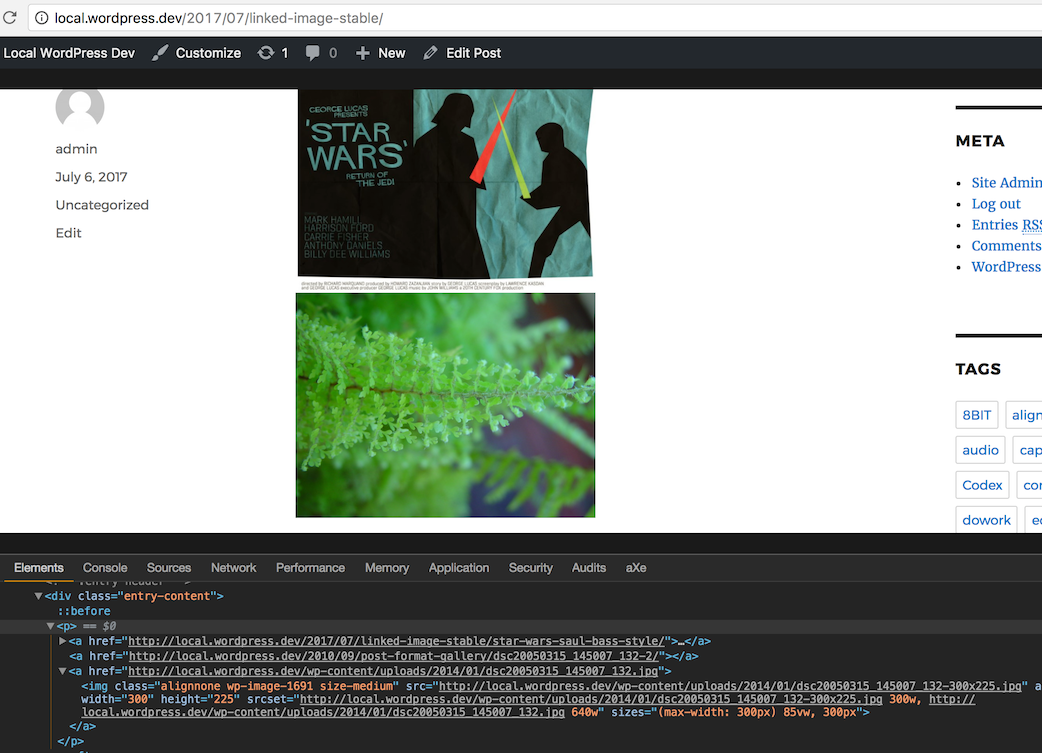Open the WordPress.org meta link

click(x=1006, y=267)
